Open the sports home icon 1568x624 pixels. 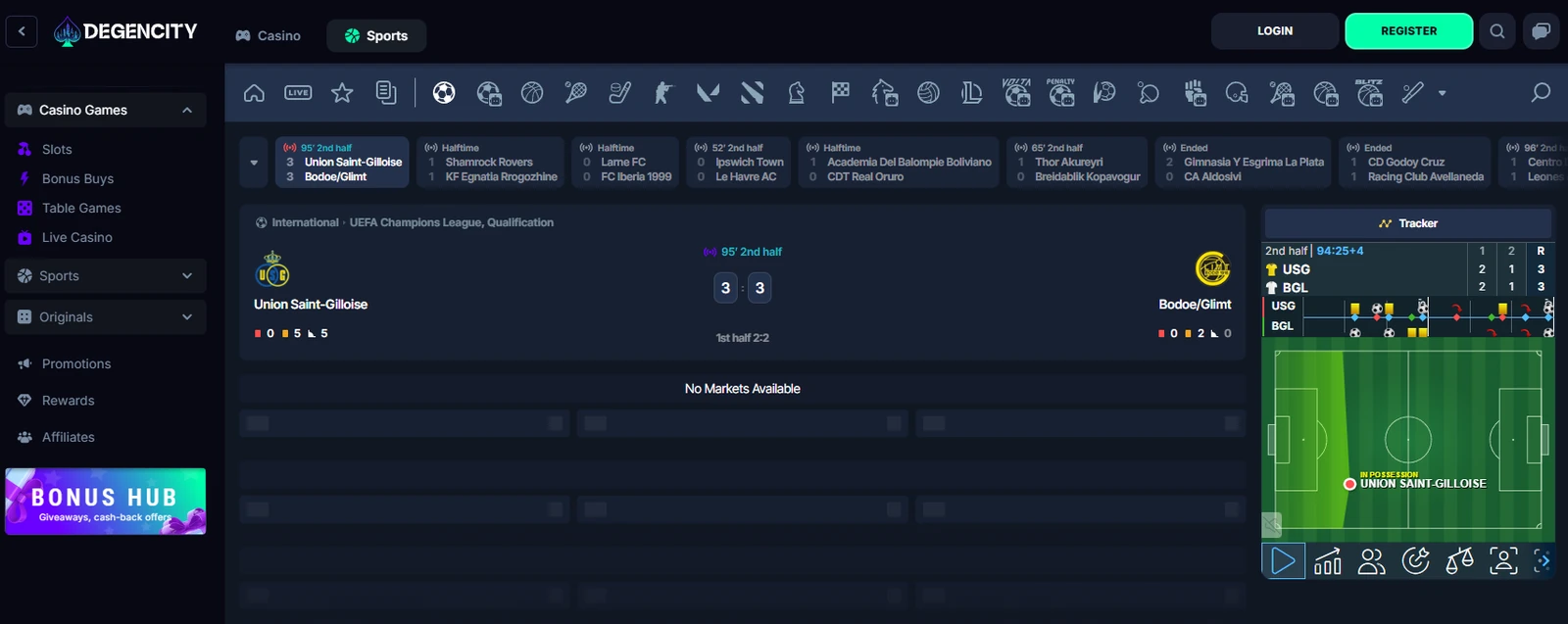[x=254, y=93]
